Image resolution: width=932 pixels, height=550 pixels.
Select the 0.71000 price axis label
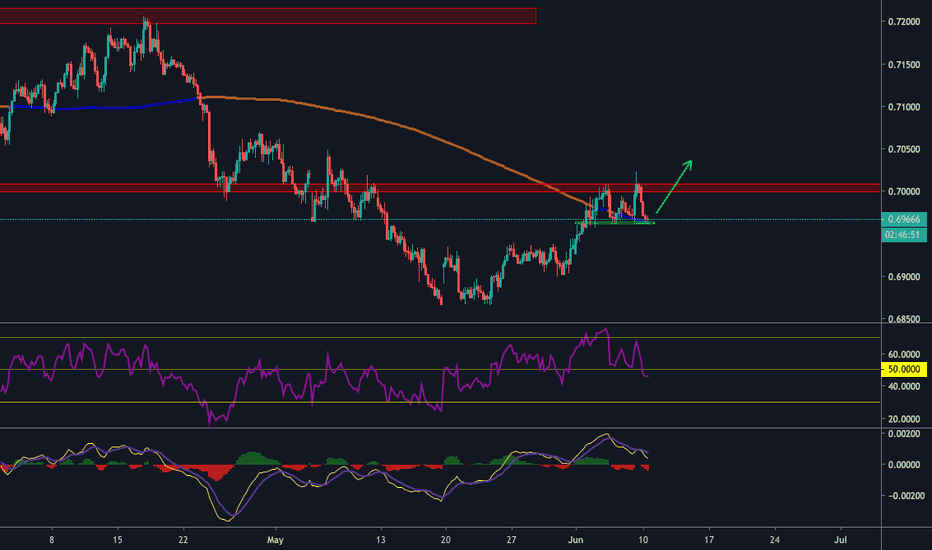click(904, 107)
